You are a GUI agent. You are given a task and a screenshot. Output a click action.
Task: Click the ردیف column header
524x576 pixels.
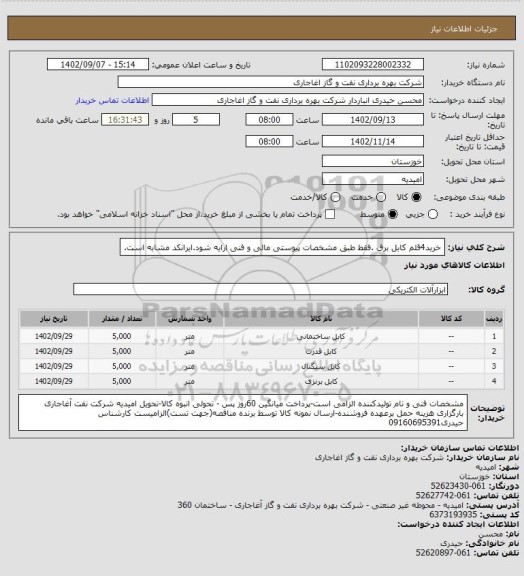494,319
